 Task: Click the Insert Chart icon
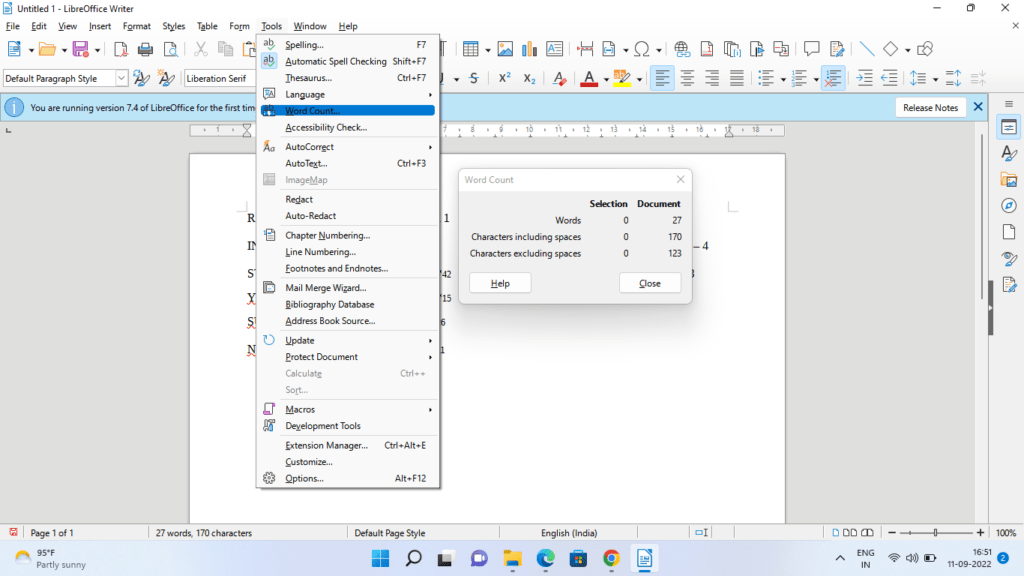[530, 49]
